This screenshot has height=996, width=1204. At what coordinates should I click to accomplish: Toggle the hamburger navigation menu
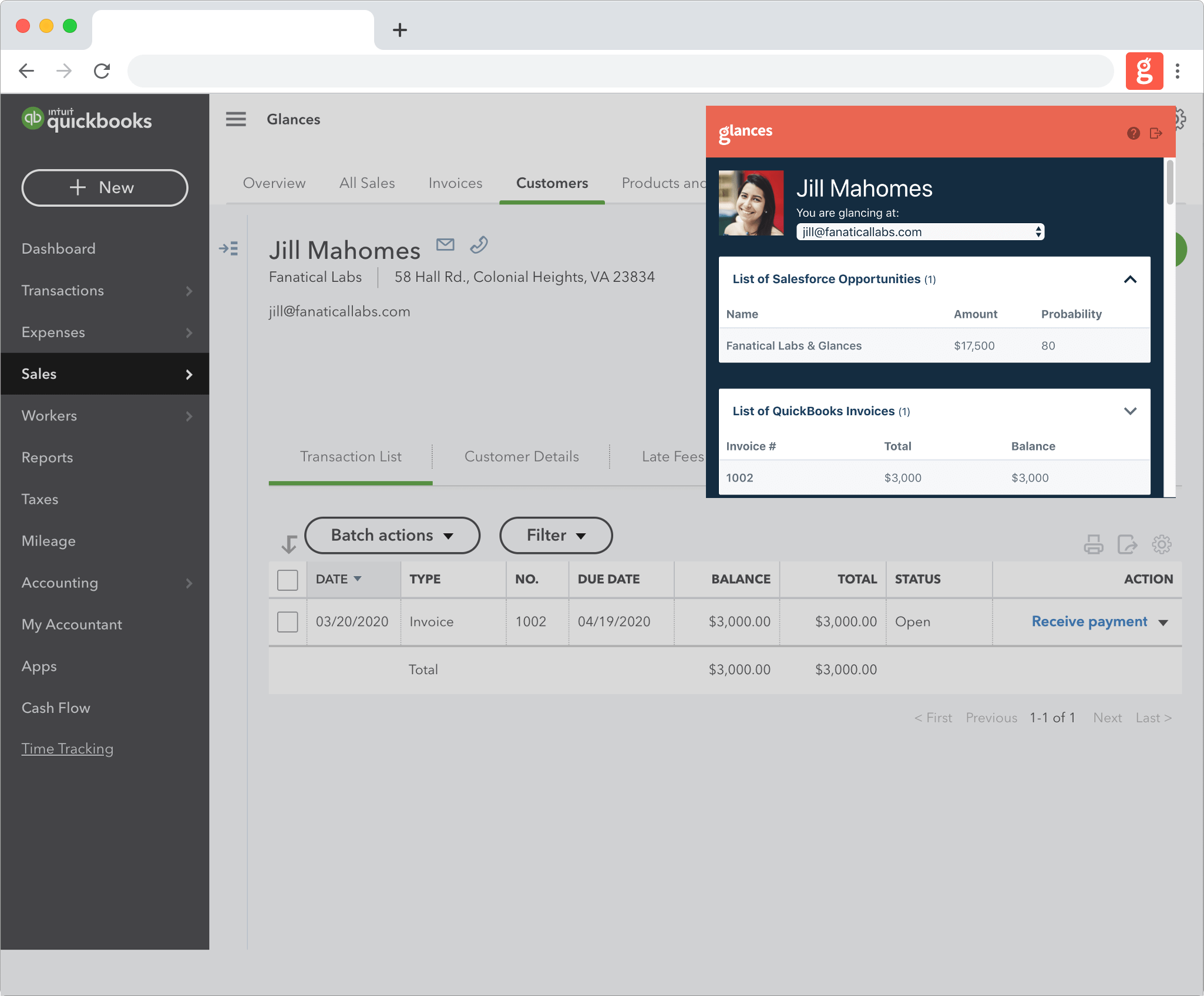tap(236, 119)
